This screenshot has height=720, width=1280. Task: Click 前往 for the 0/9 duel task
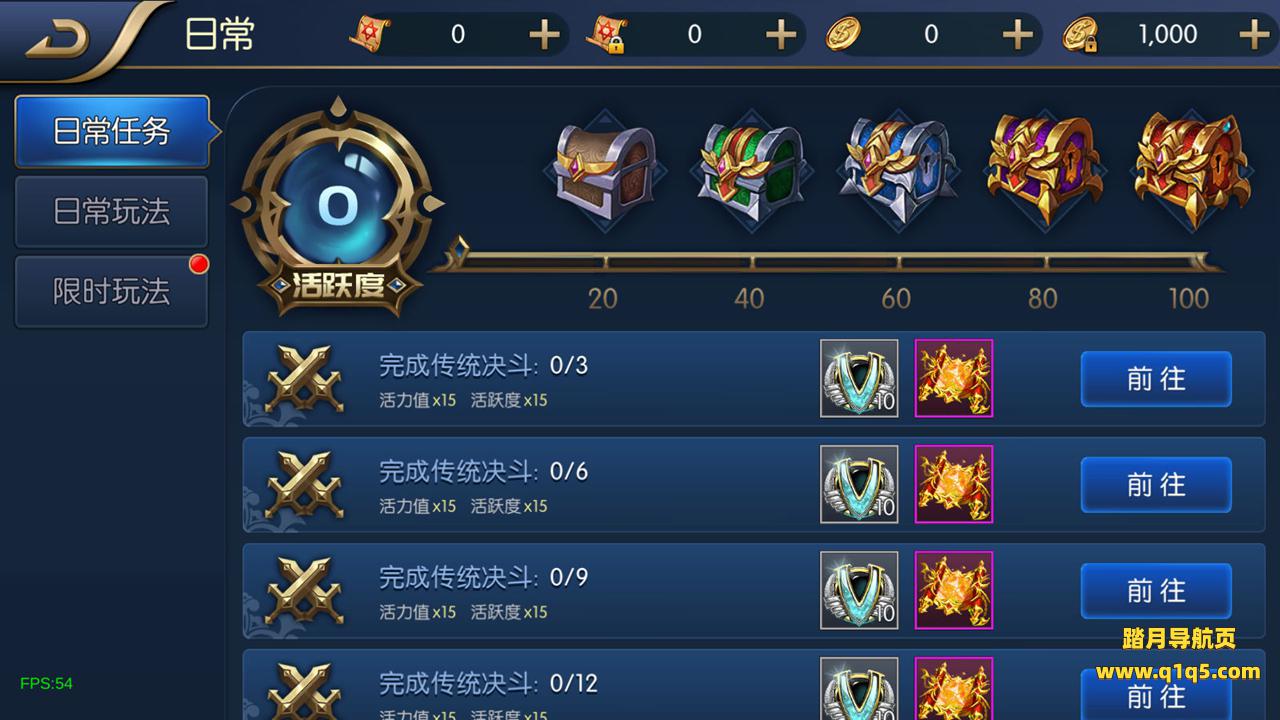(1156, 591)
